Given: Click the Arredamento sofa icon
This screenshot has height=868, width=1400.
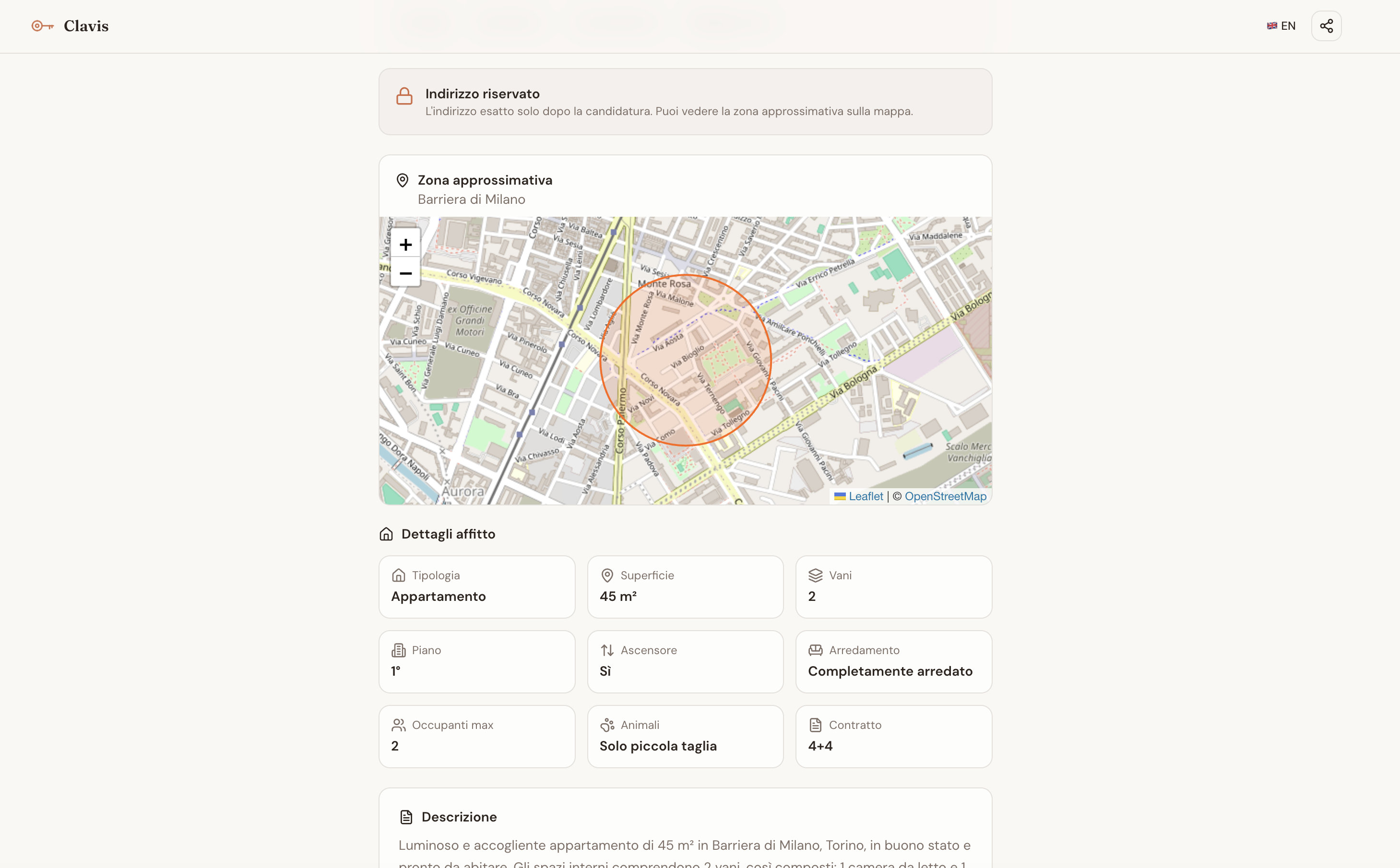Looking at the screenshot, I should point(816,650).
